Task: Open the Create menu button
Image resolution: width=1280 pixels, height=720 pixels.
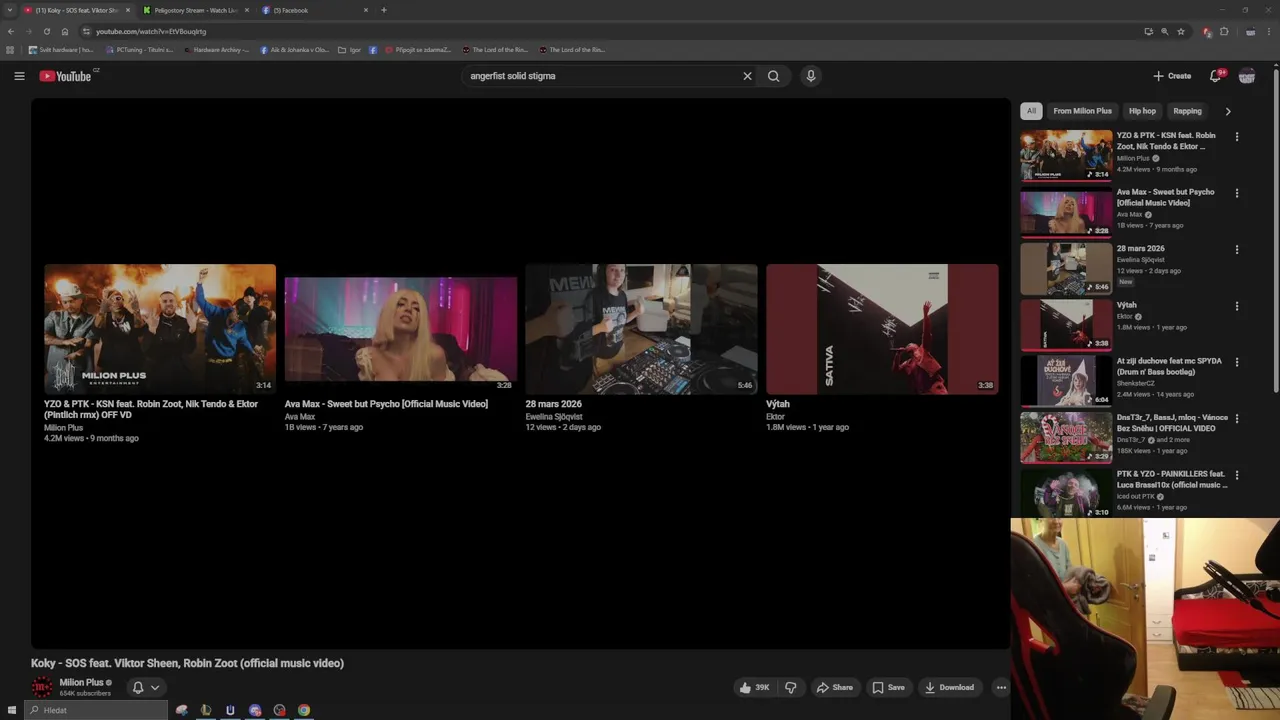Action: coord(1172,76)
